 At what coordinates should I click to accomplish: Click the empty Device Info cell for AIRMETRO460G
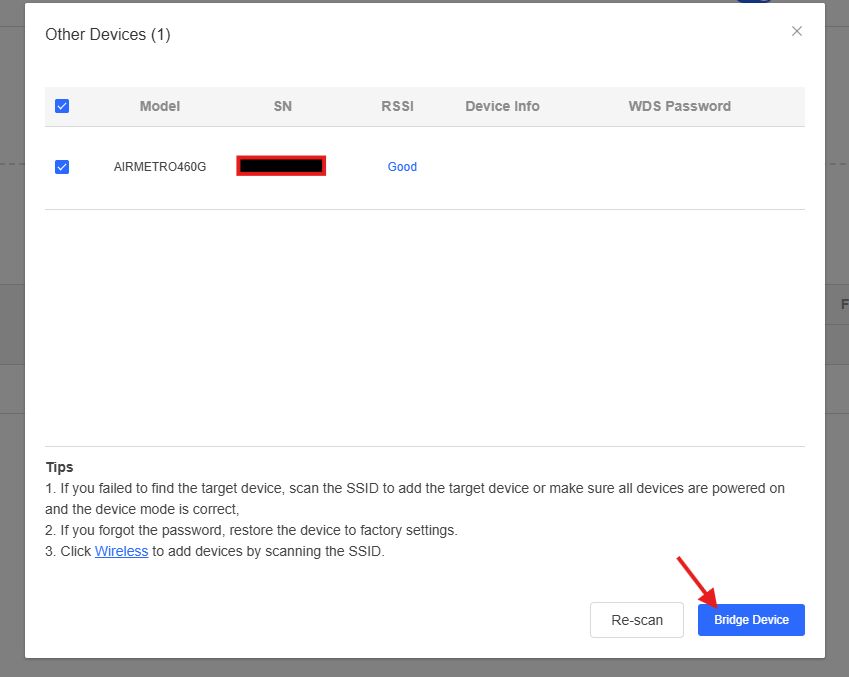pos(502,167)
